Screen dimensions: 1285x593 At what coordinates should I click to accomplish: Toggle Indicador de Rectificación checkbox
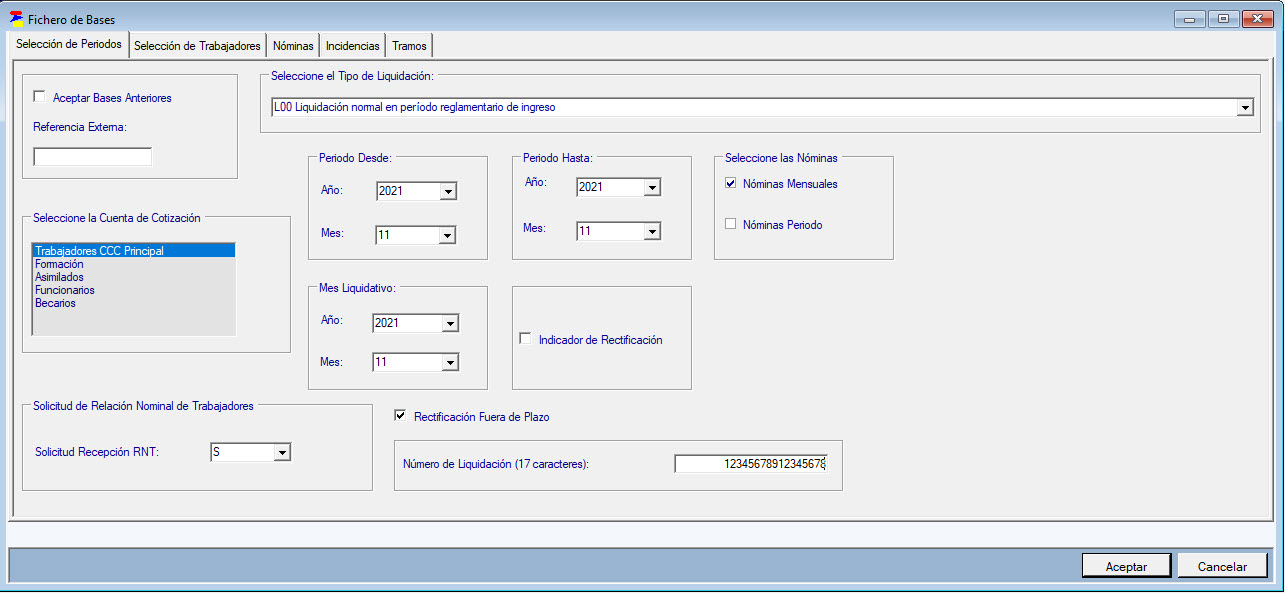click(x=526, y=339)
